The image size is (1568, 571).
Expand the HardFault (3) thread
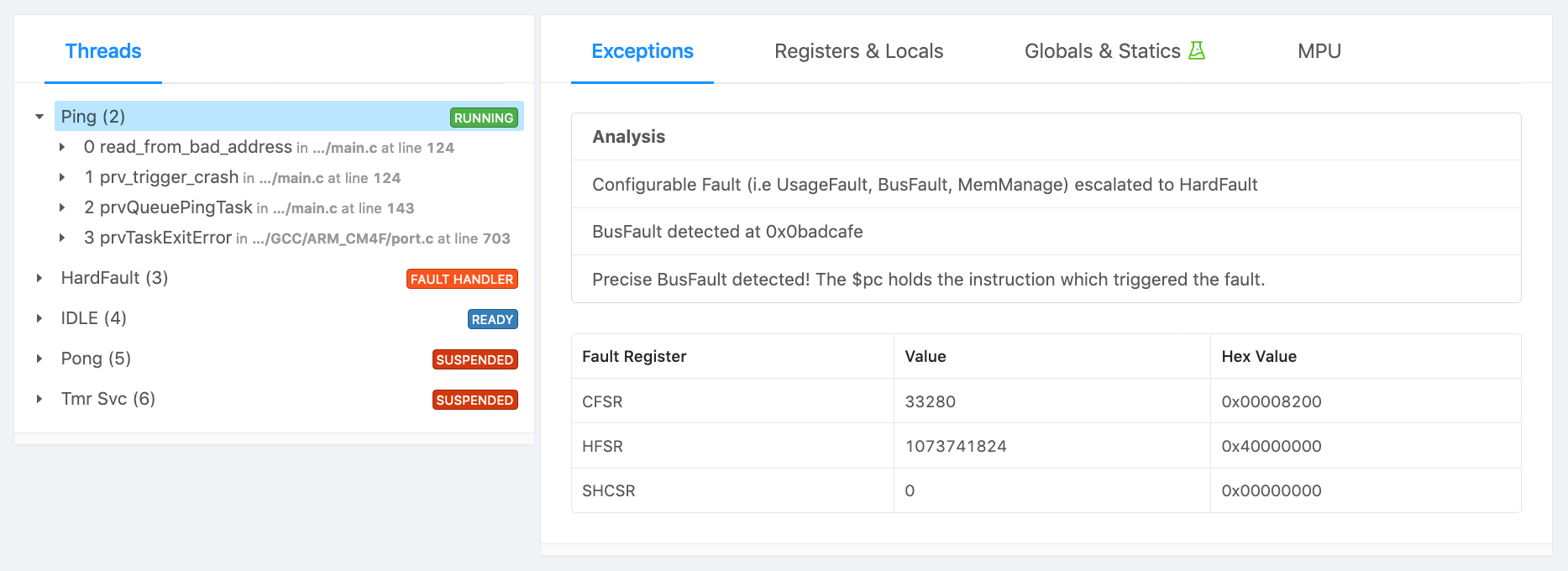click(x=39, y=278)
